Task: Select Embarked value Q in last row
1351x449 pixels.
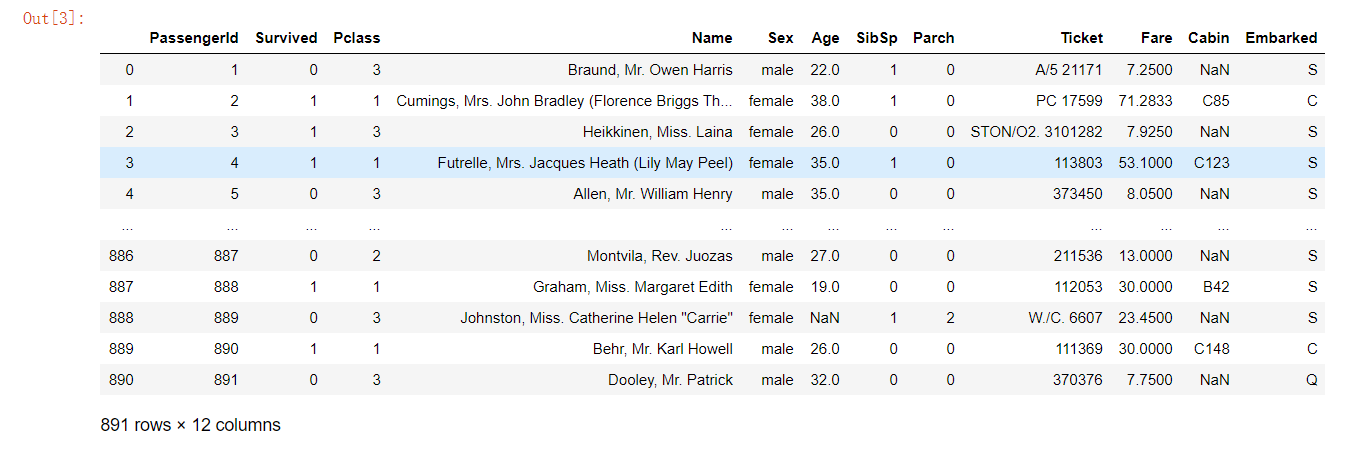Action: point(1312,380)
